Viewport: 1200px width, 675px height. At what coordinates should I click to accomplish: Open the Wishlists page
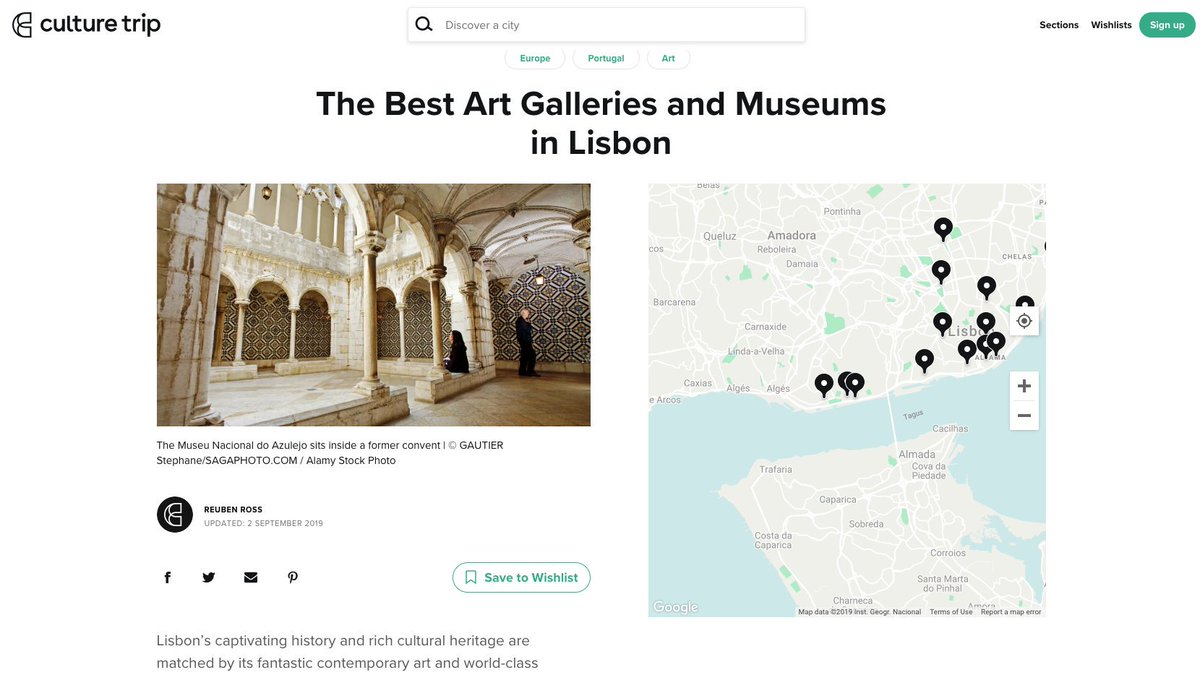[x=1110, y=24]
